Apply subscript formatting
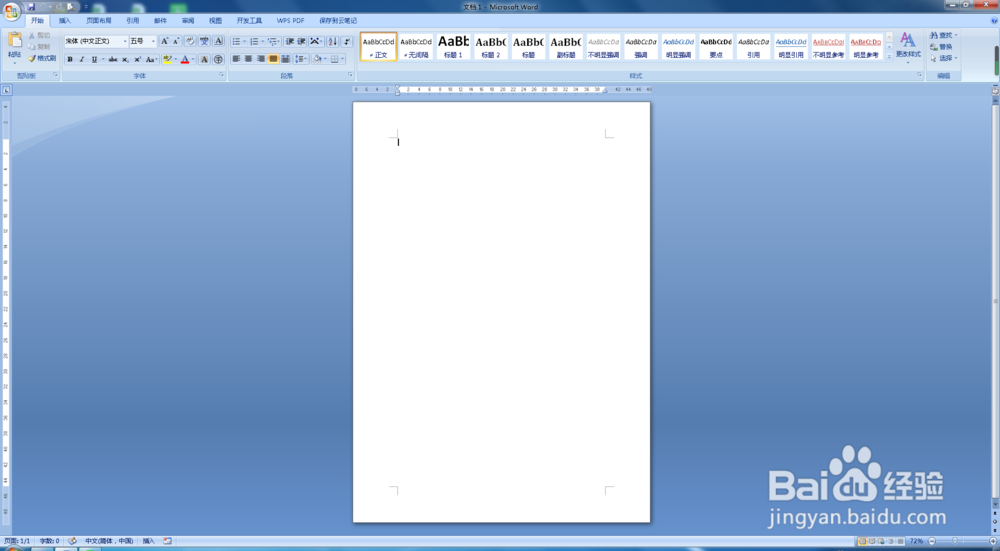 [125, 59]
